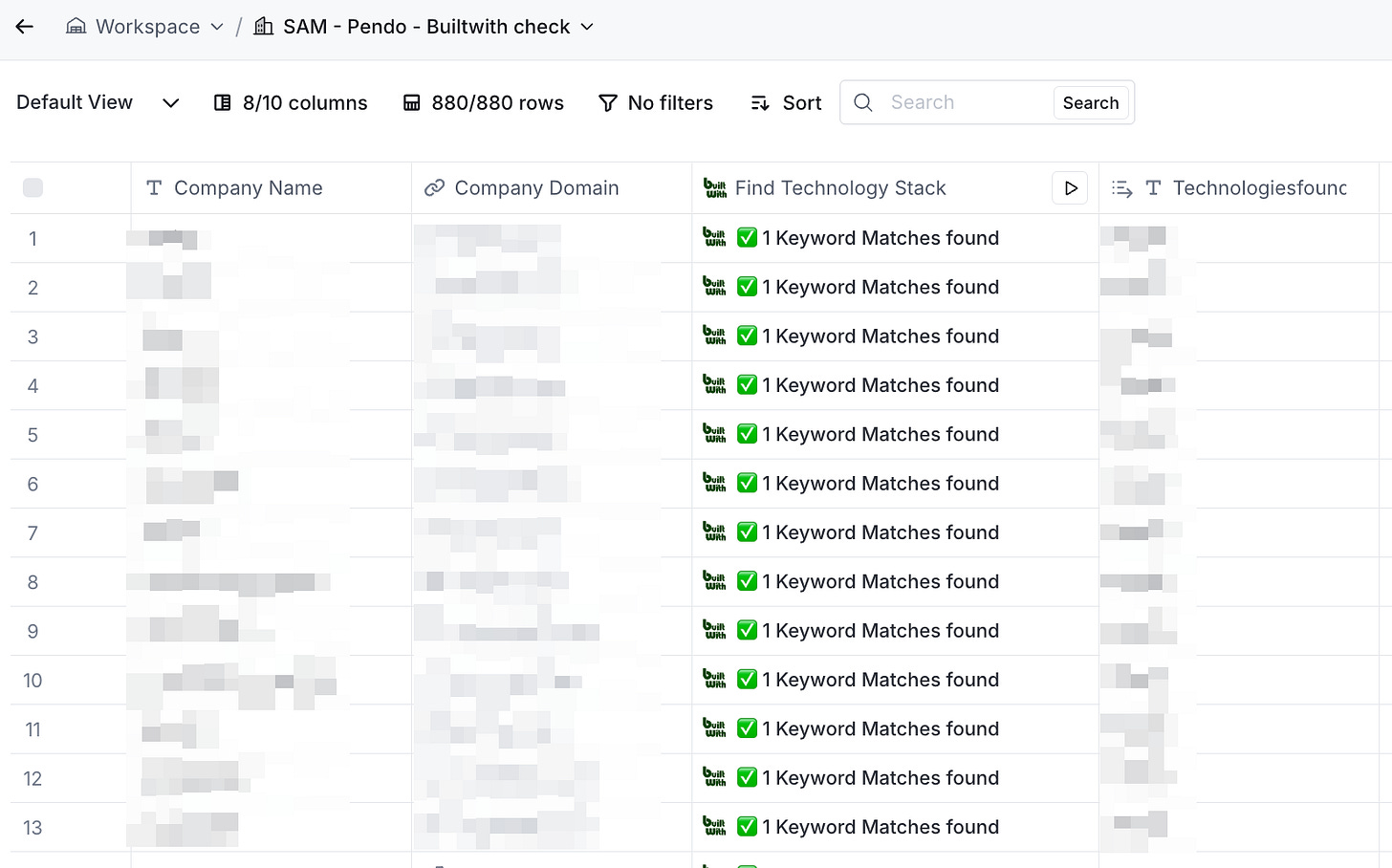
Task: Open row 6 Keyword Matches found cell
Action: pos(895,484)
